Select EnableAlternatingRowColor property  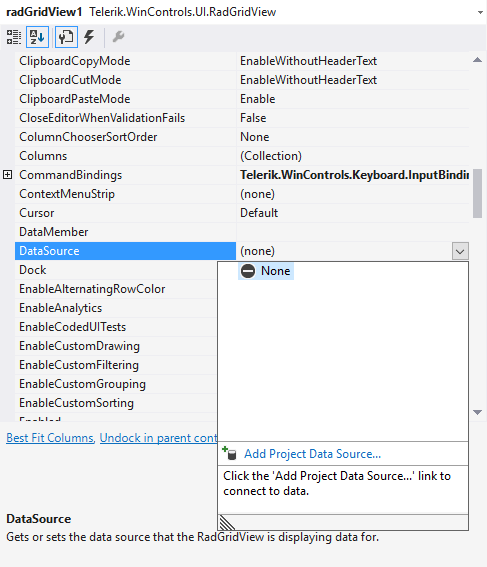point(116,289)
